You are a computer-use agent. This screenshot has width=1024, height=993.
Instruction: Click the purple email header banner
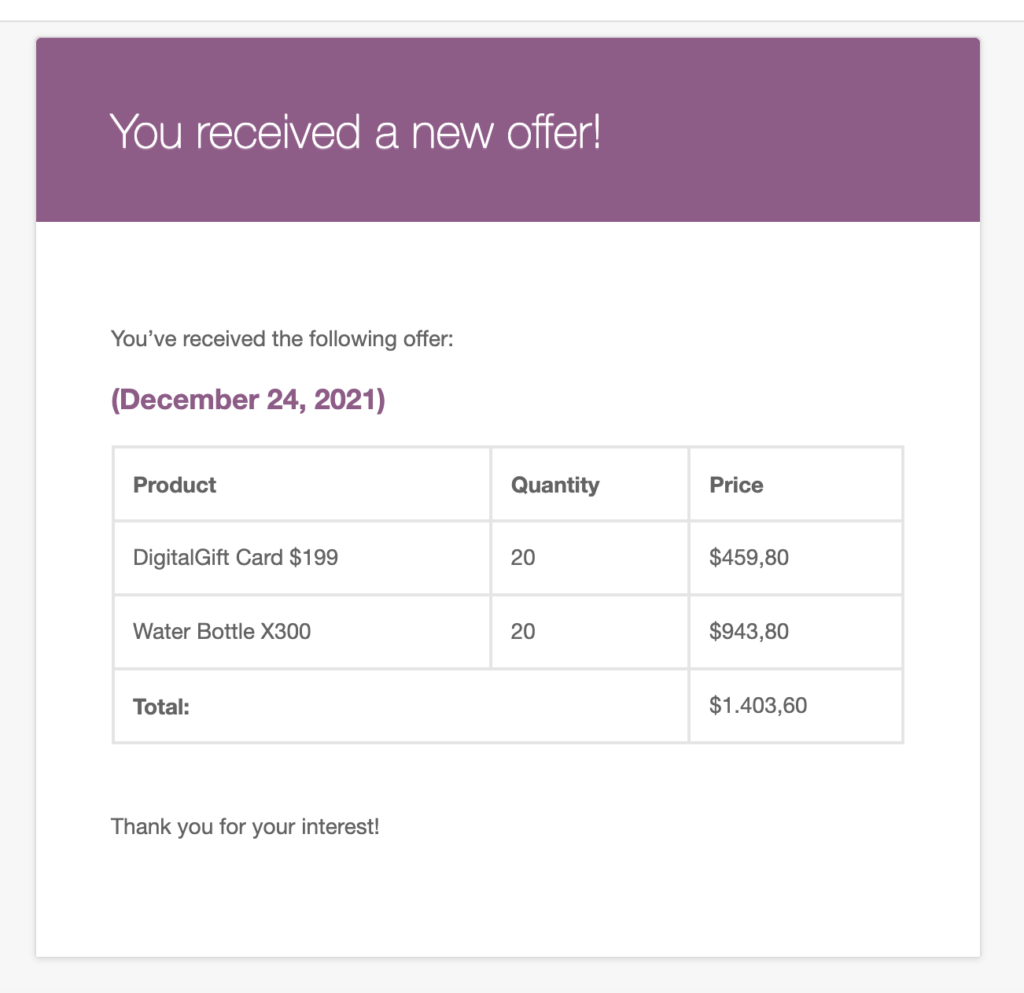pos(508,129)
